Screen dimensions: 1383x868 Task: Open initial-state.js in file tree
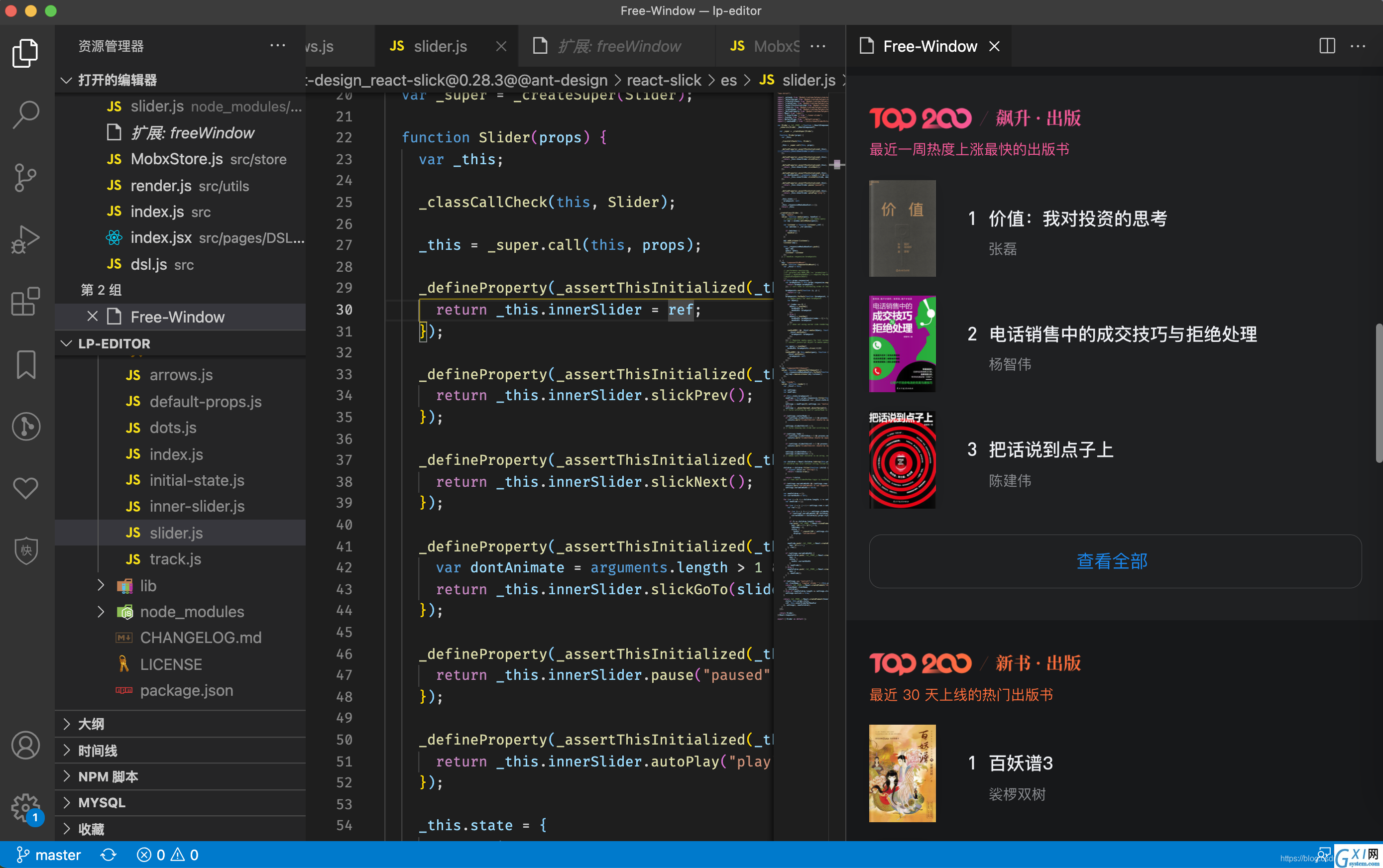click(180, 480)
